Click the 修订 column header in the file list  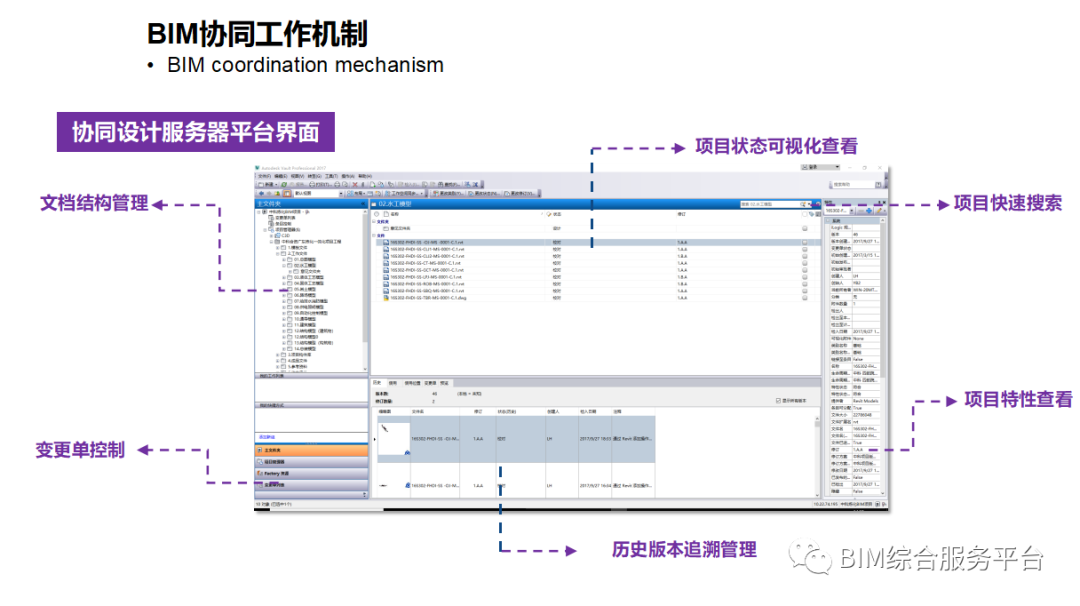tap(681, 214)
